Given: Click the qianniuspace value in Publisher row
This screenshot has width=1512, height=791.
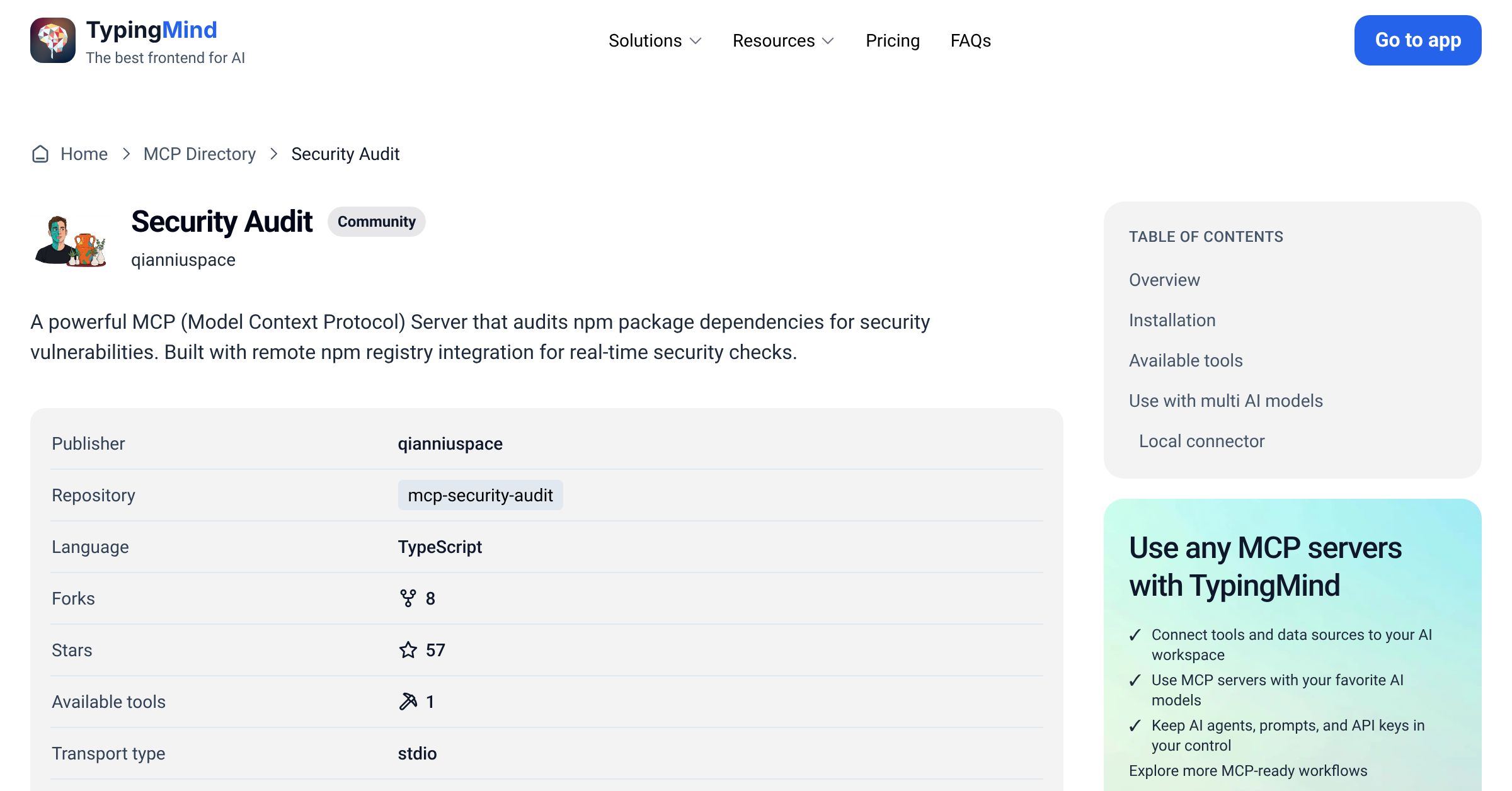Looking at the screenshot, I should (450, 443).
